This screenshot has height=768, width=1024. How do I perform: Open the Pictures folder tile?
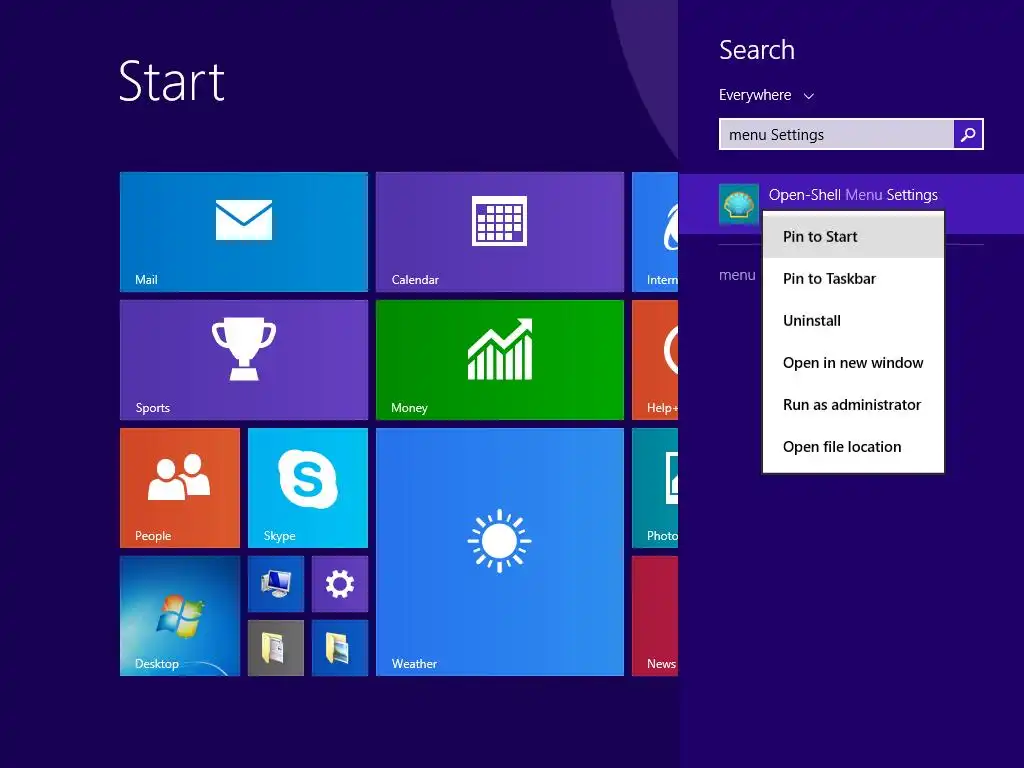(340, 648)
